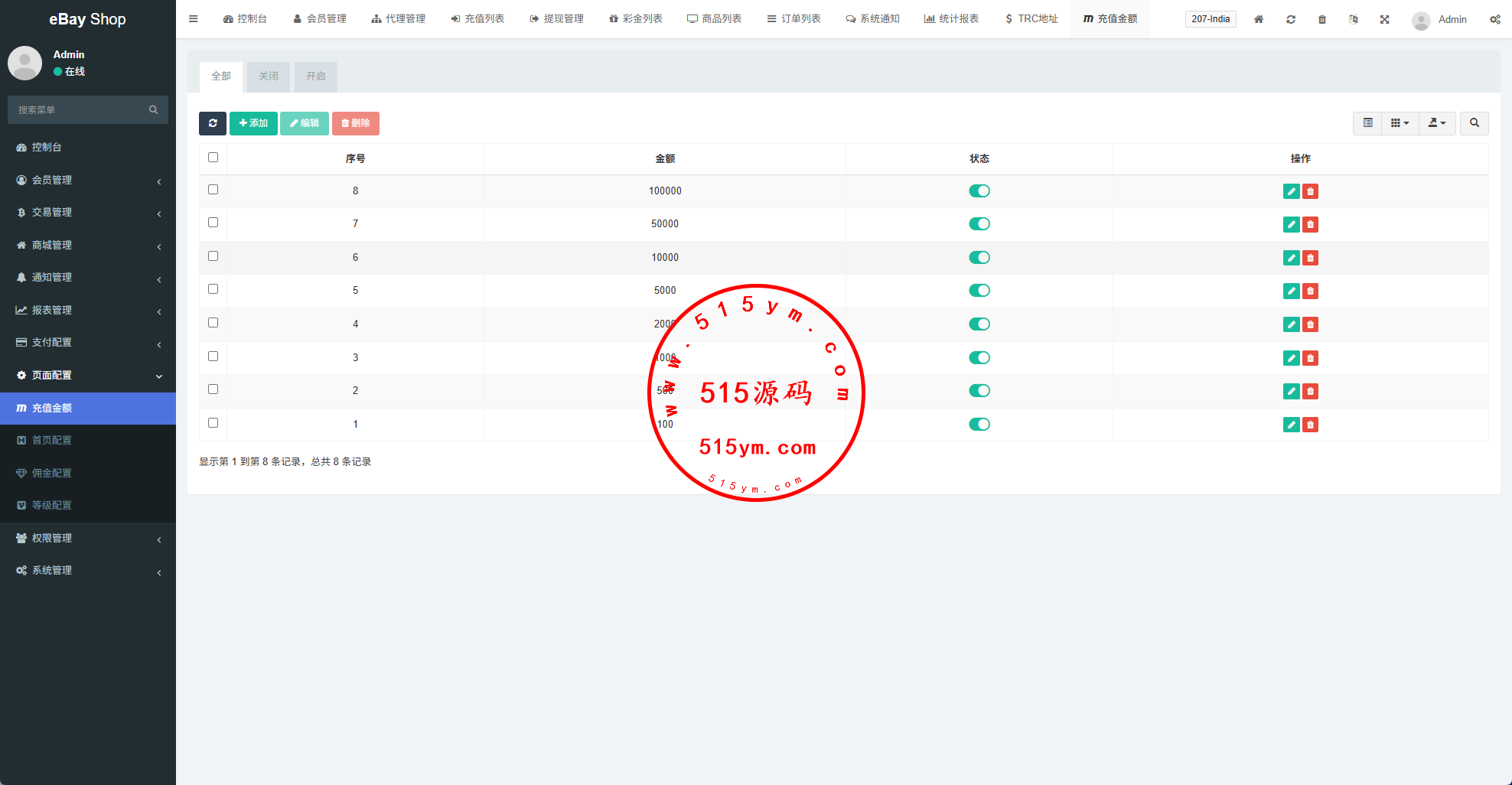This screenshot has height=785, width=1512.
Task: Toggle fullscreen using the expand icon
Action: pos(1384,19)
